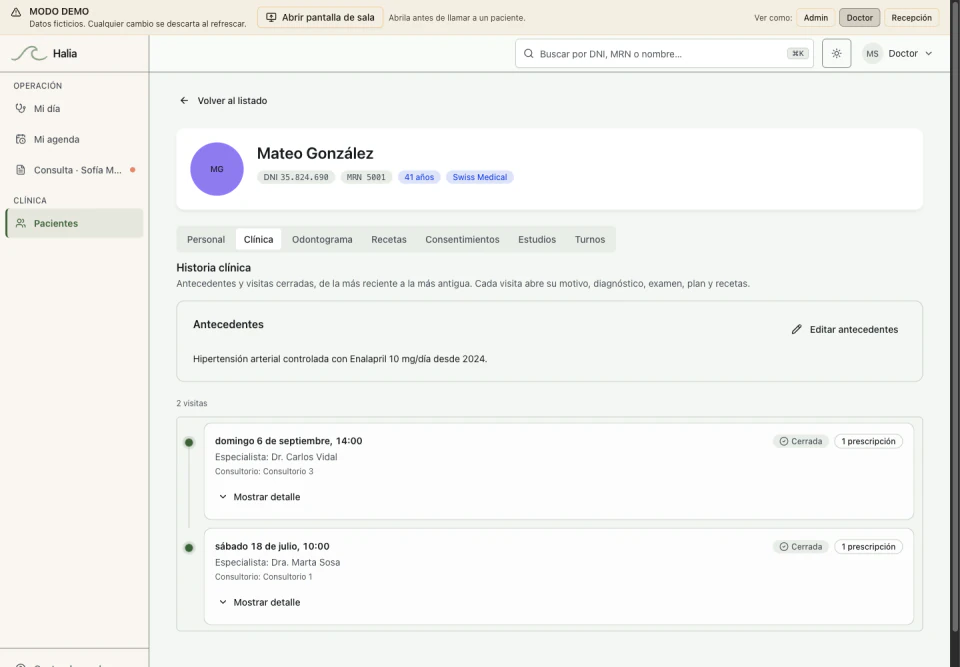Viewport: 960px width, 667px height.
Task: Click the 1 prescripción badge on September visit
Action: (x=868, y=441)
